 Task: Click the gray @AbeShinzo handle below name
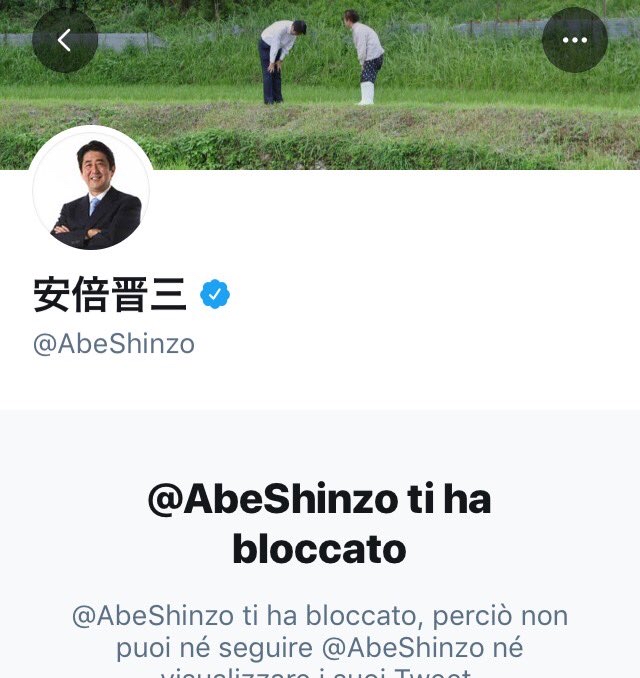click(114, 345)
